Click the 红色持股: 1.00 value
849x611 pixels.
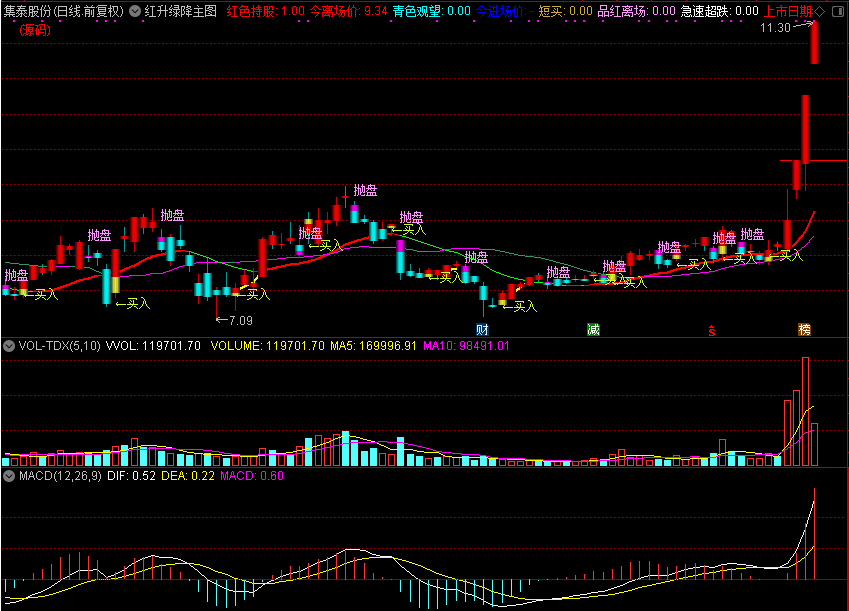pyautogui.click(x=265, y=11)
